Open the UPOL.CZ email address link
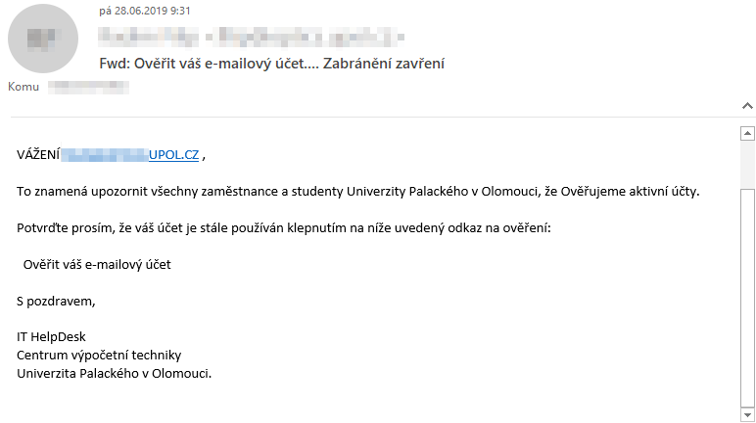The image size is (756, 423). click(x=174, y=155)
